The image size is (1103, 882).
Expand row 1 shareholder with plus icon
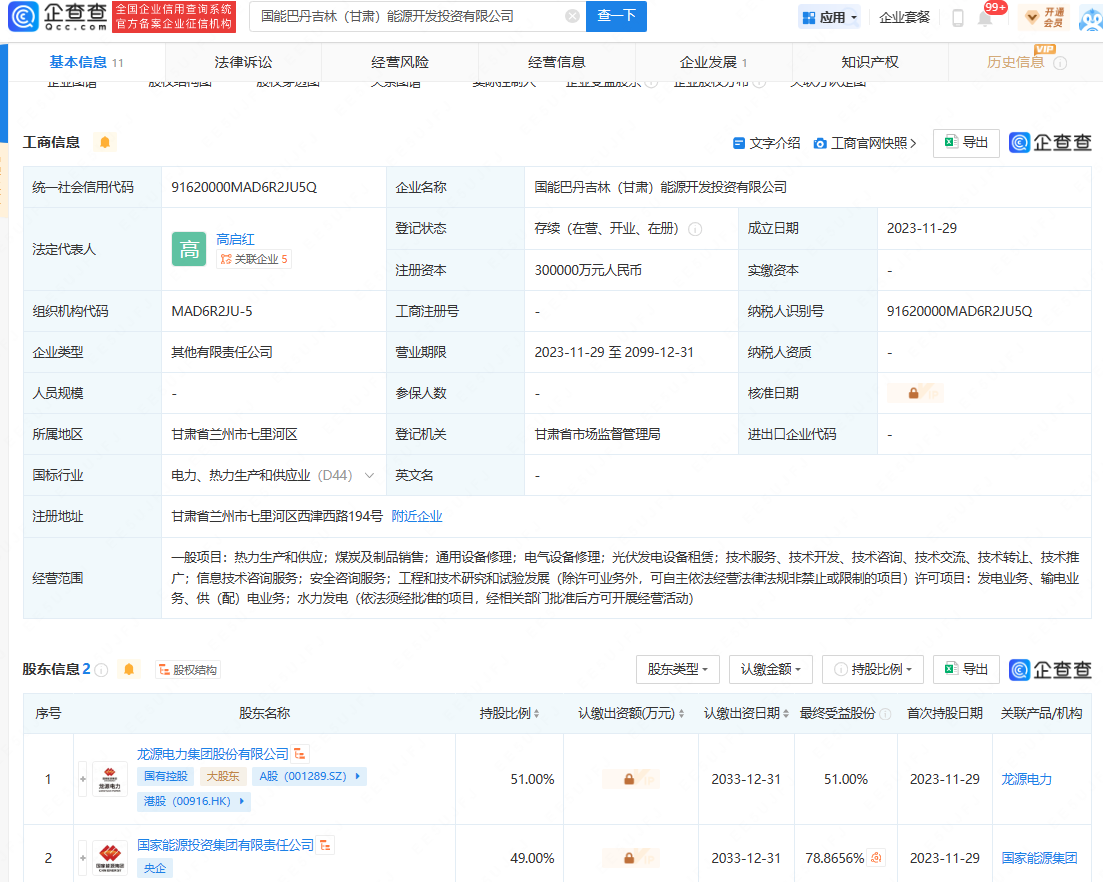pyautogui.click(x=83, y=778)
